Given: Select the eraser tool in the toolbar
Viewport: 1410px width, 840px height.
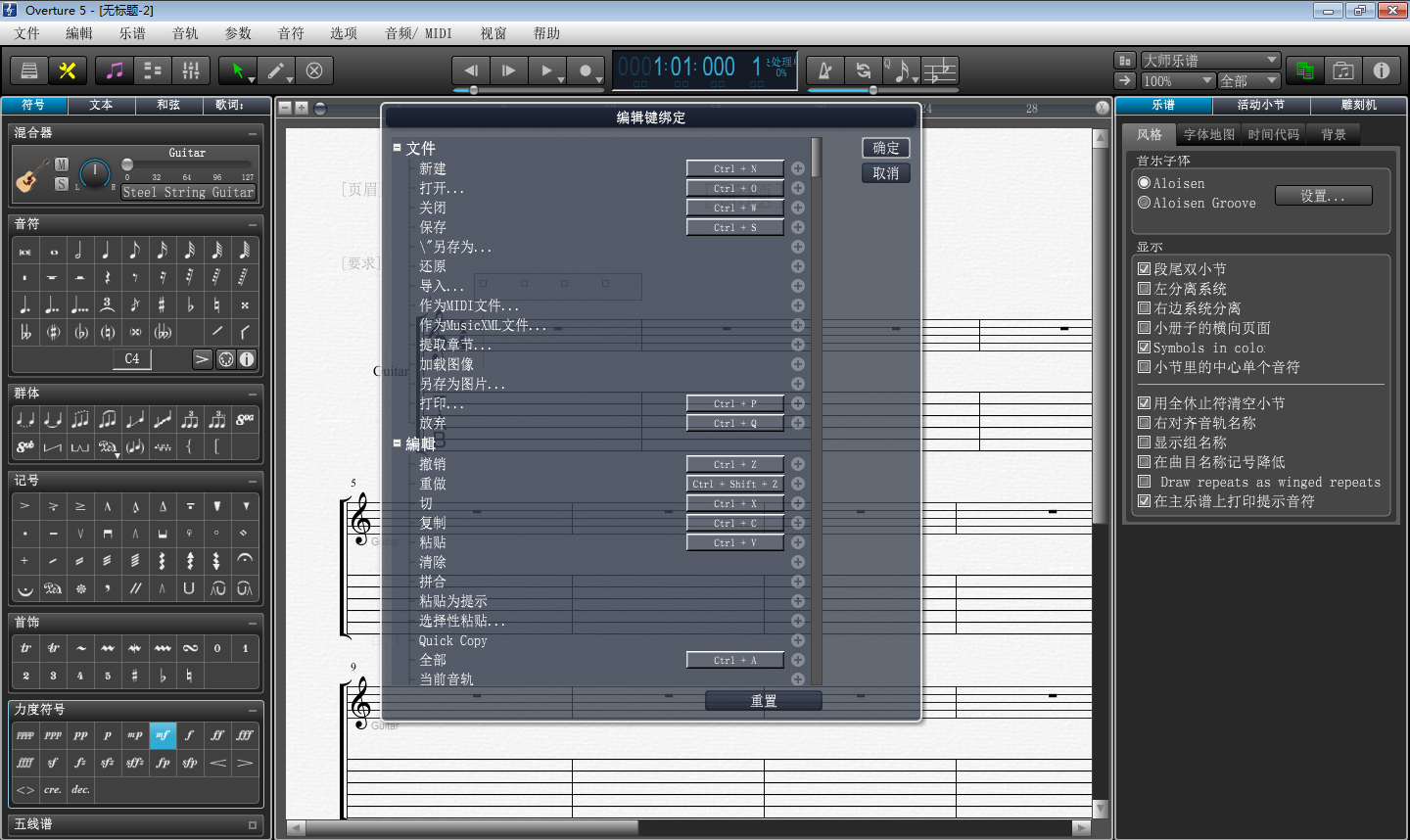Looking at the screenshot, I should pyautogui.click(x=312, y=70).
